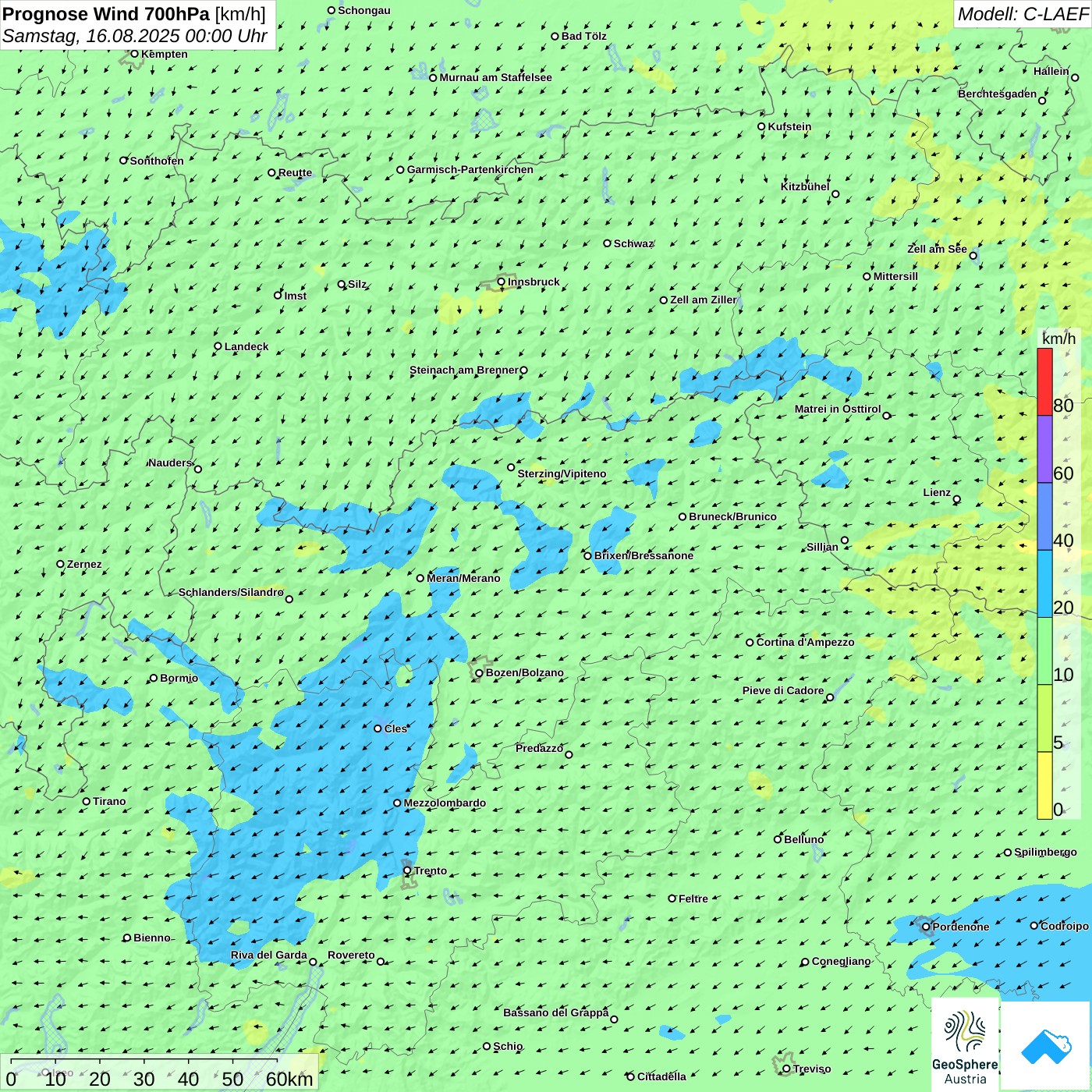Click the Kufstein city label

coord(789,126)
